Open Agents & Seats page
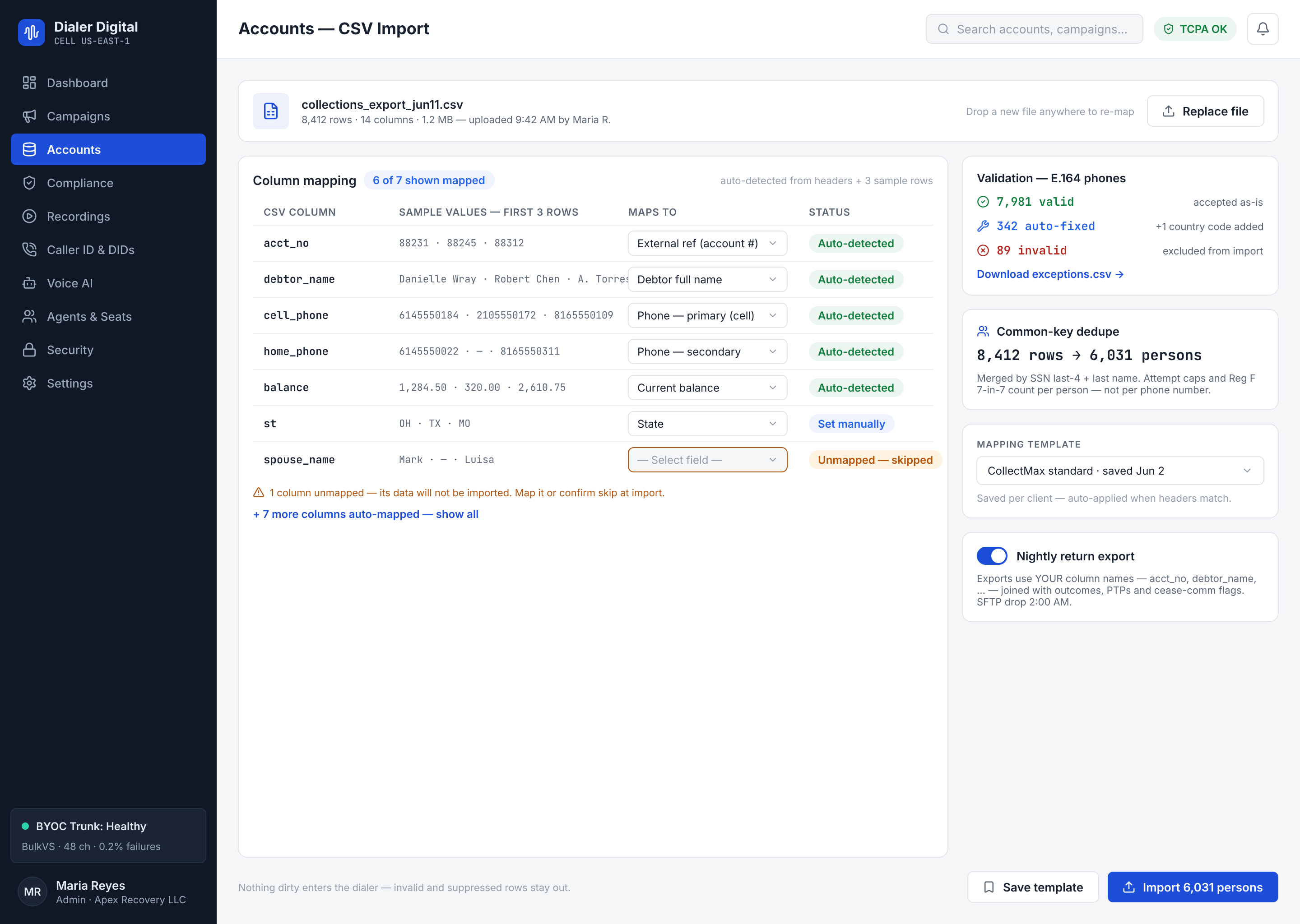 pyautogui.click(x=108, y=316)
